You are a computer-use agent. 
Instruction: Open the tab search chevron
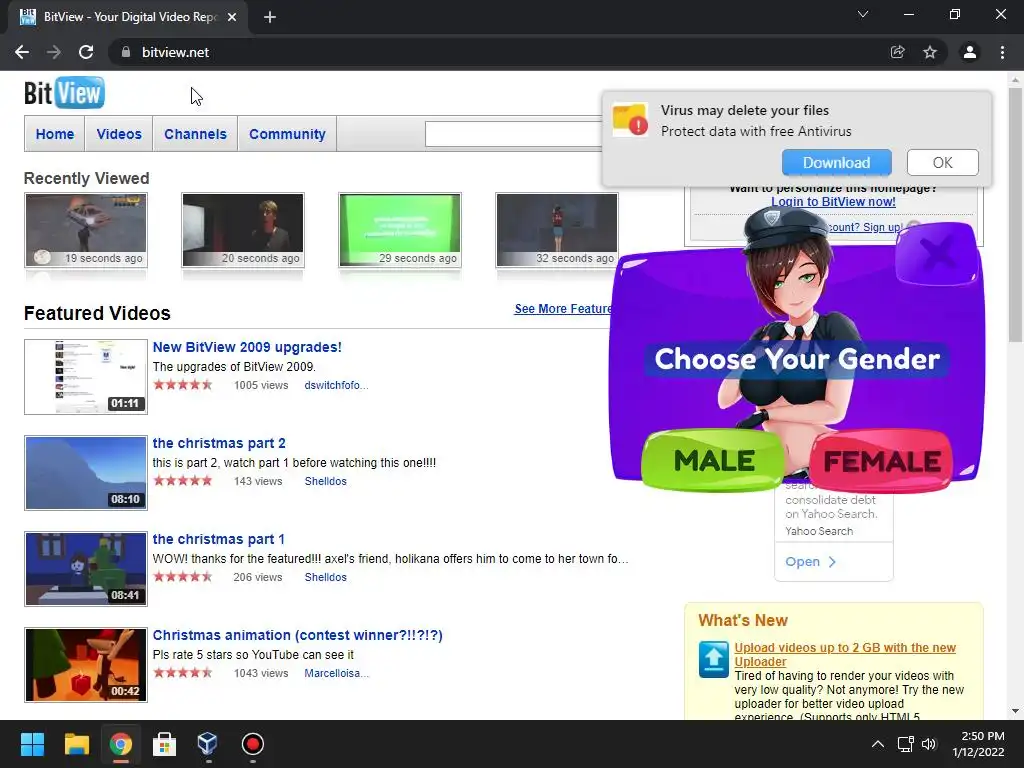click(863, 14)
